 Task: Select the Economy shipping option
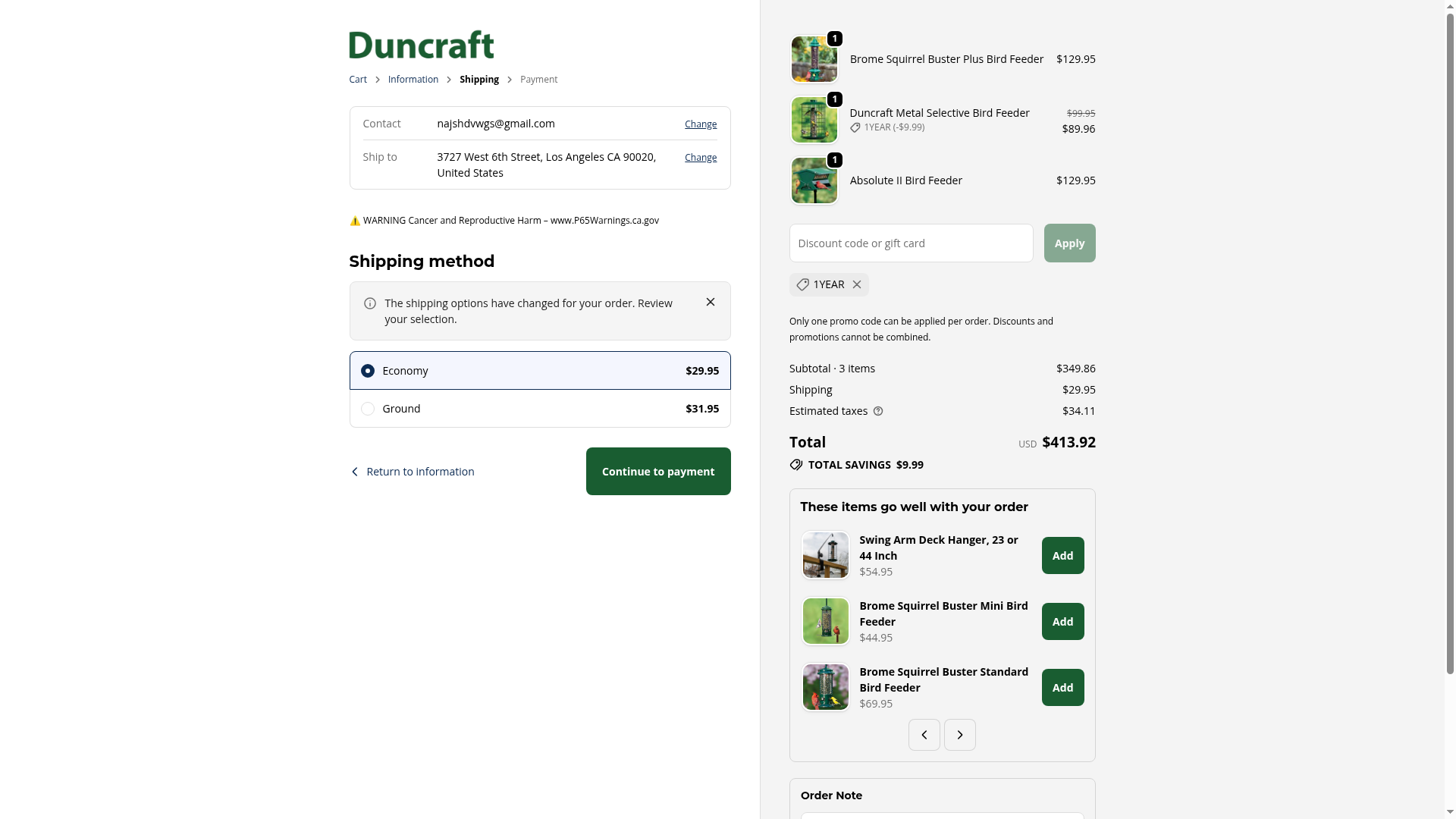(540, 371)
